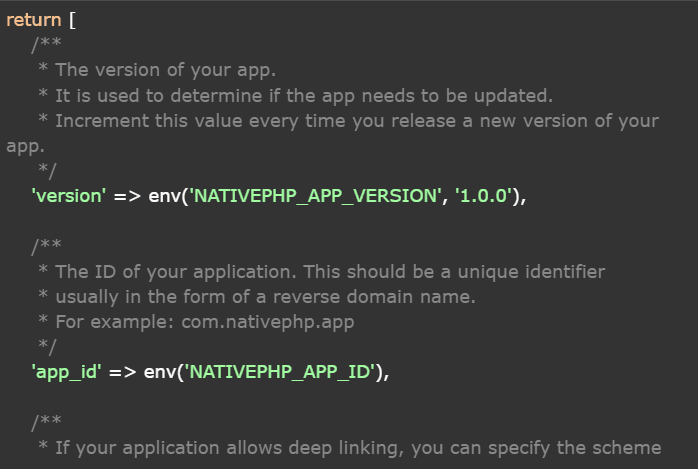Click env function on the version line
This screenshot has height=469, width=698.
coord(163,196)
